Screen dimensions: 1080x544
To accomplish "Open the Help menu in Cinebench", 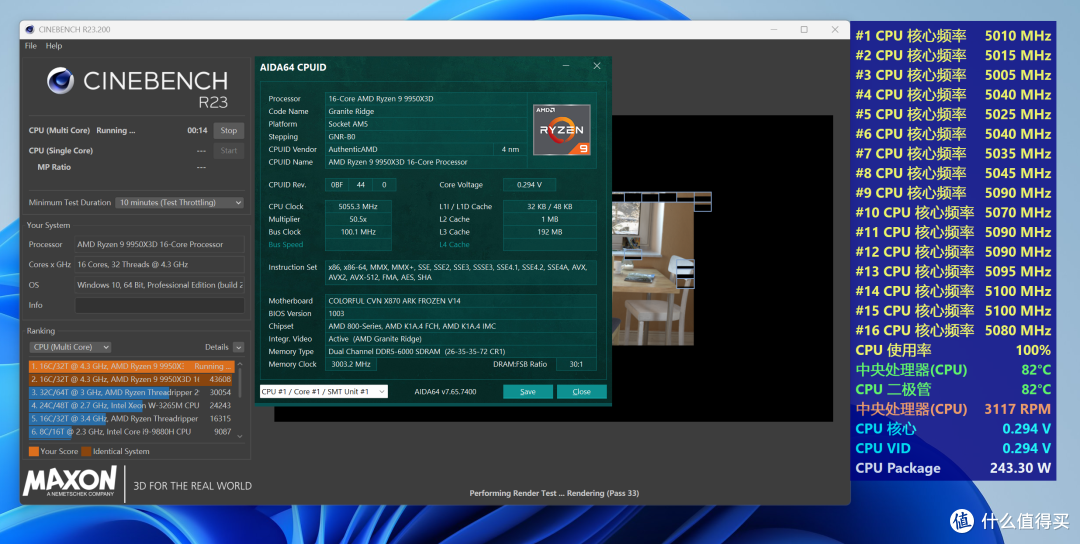I will click(x=54, y=46).
